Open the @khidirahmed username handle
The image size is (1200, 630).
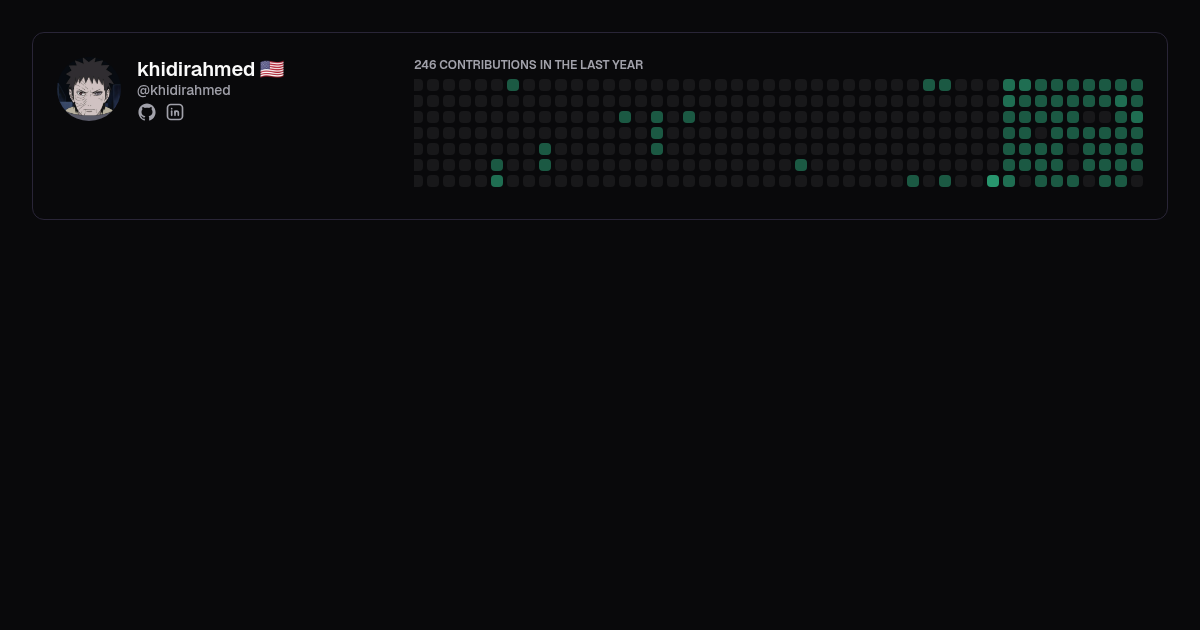coord(184,90)
